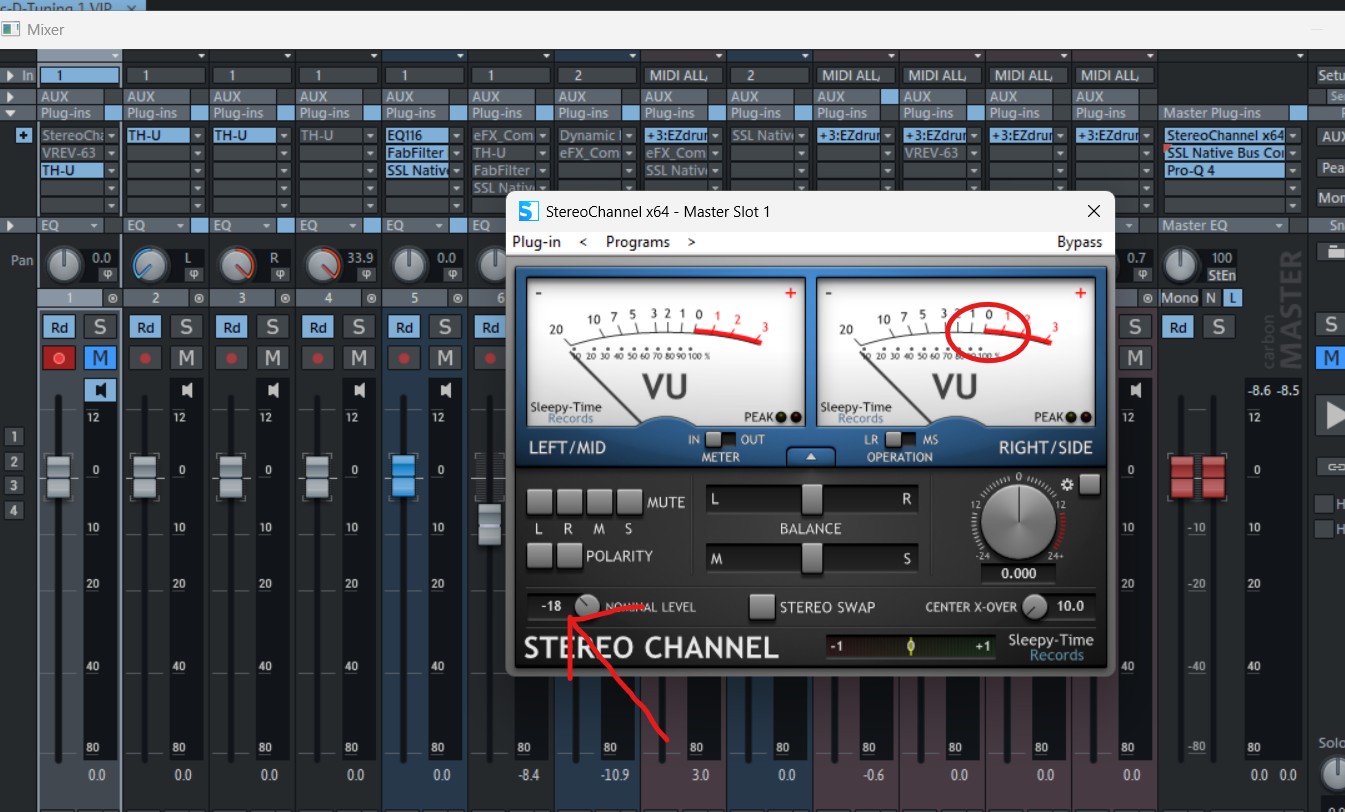The image size is (1345, 812).
Task: Mute the L channel in StereoChannel
Action: coord(539,501)
